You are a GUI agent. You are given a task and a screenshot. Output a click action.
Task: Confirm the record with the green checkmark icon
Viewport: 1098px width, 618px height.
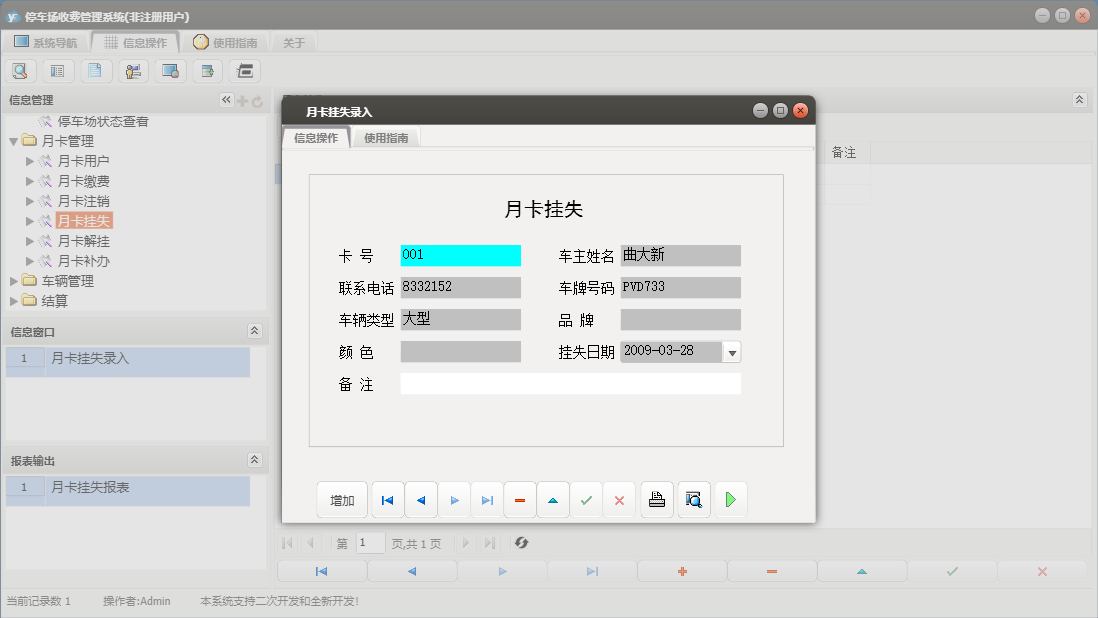(x=587, y=499)
